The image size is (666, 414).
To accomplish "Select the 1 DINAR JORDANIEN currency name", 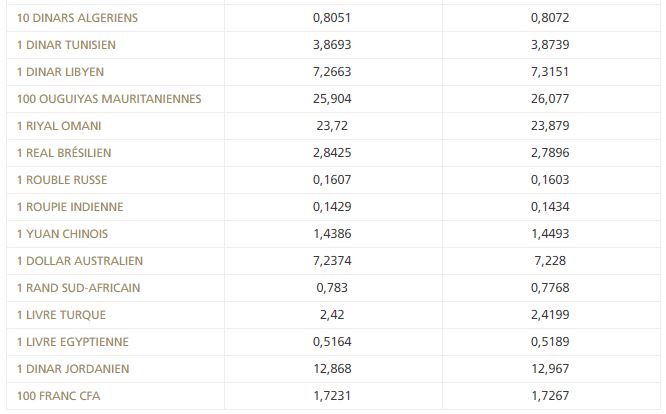I will [x=72, y=369].
